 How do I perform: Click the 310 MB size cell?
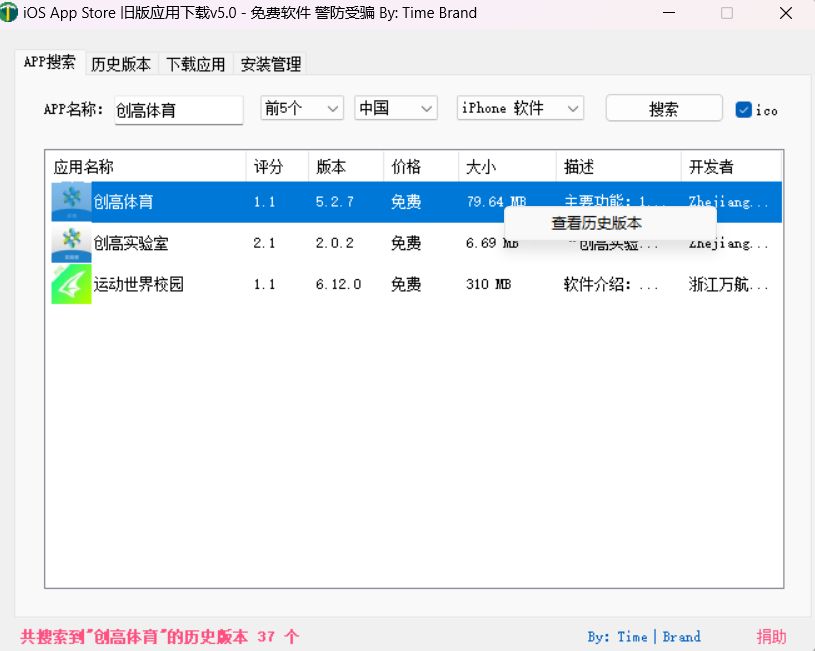[x=489, y=284]
